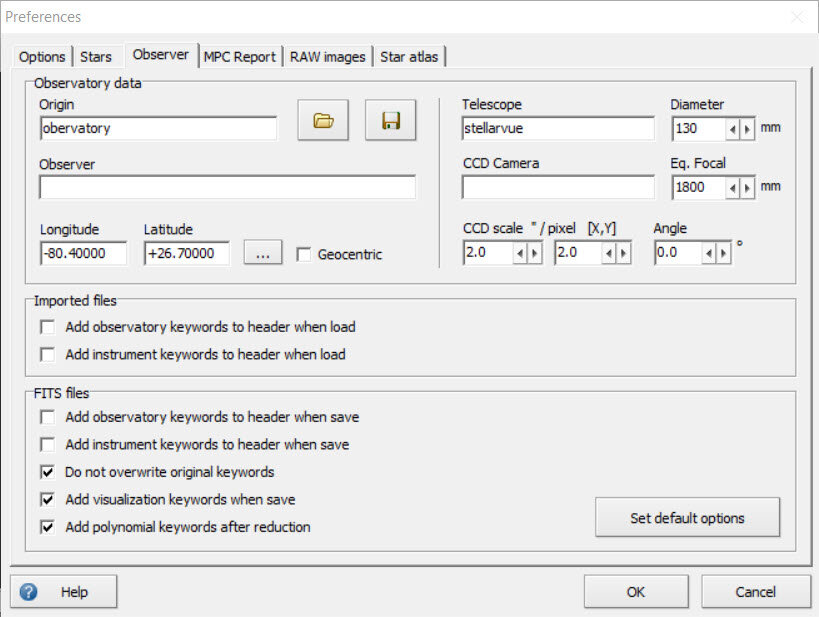Switch to the Stars tab
The width and height of the screenshot is (819, 617).
click(96, 56)
